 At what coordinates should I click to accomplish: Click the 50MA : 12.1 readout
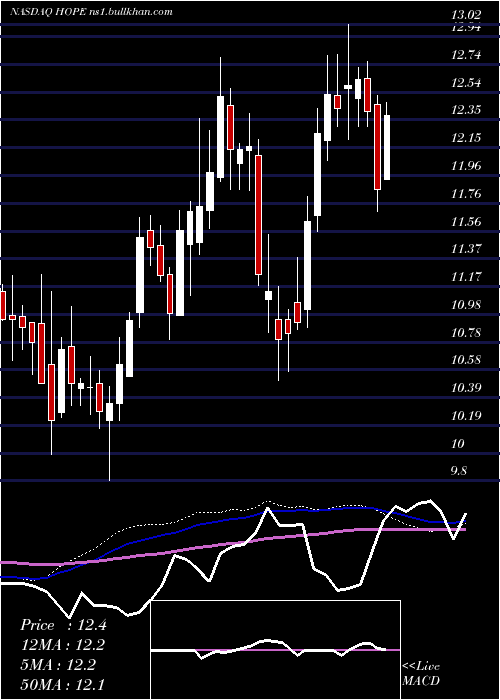[x=62, y=684]
